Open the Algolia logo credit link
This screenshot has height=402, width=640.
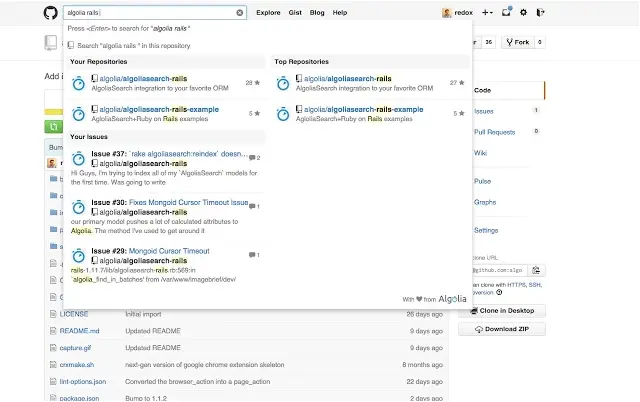click(452, 299)
